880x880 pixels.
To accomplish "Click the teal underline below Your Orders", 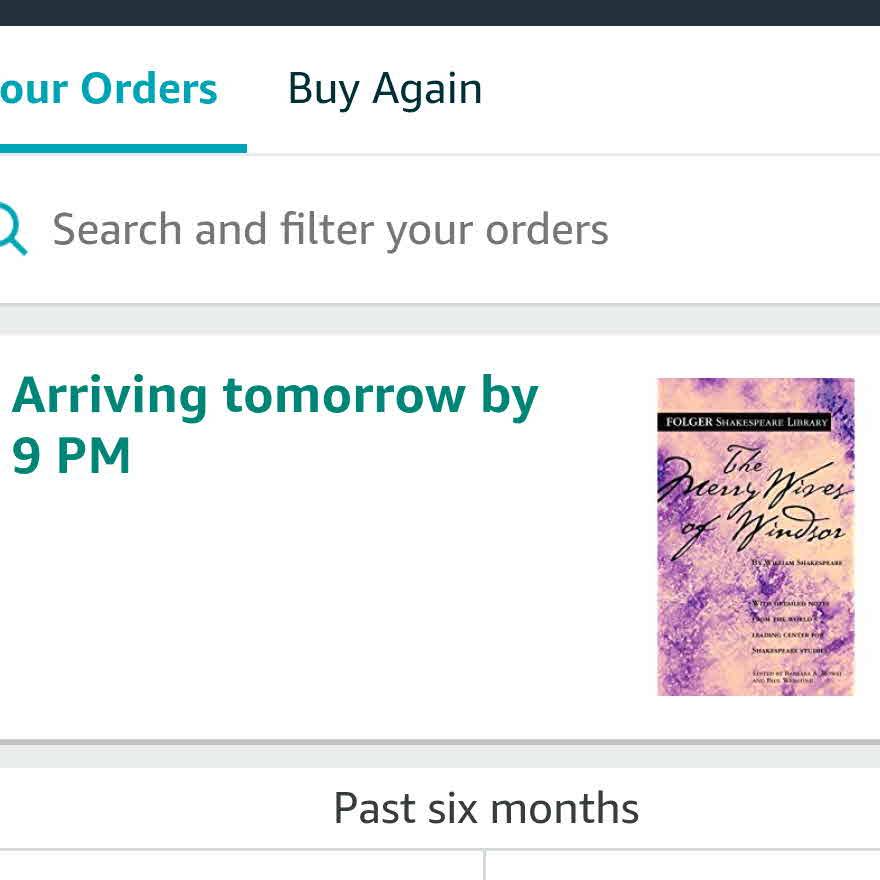I will (122, 149).
